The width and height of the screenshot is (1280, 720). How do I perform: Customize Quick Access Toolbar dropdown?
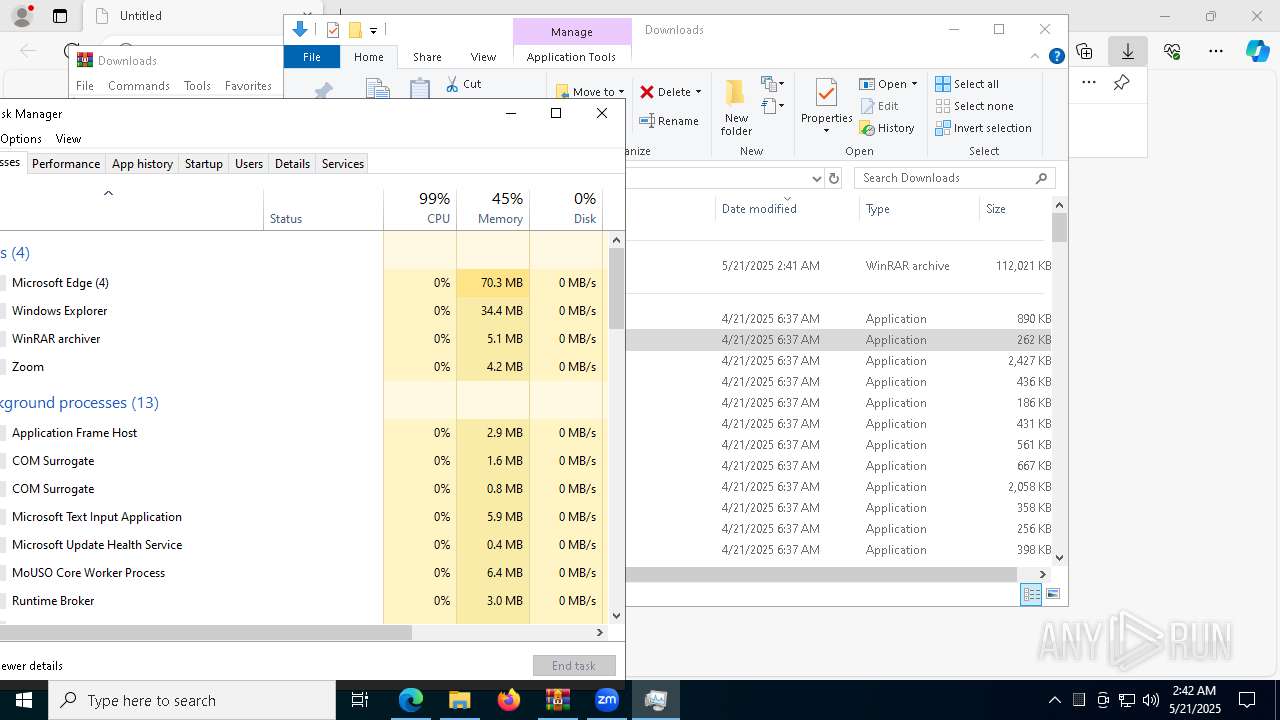(373, 30)
